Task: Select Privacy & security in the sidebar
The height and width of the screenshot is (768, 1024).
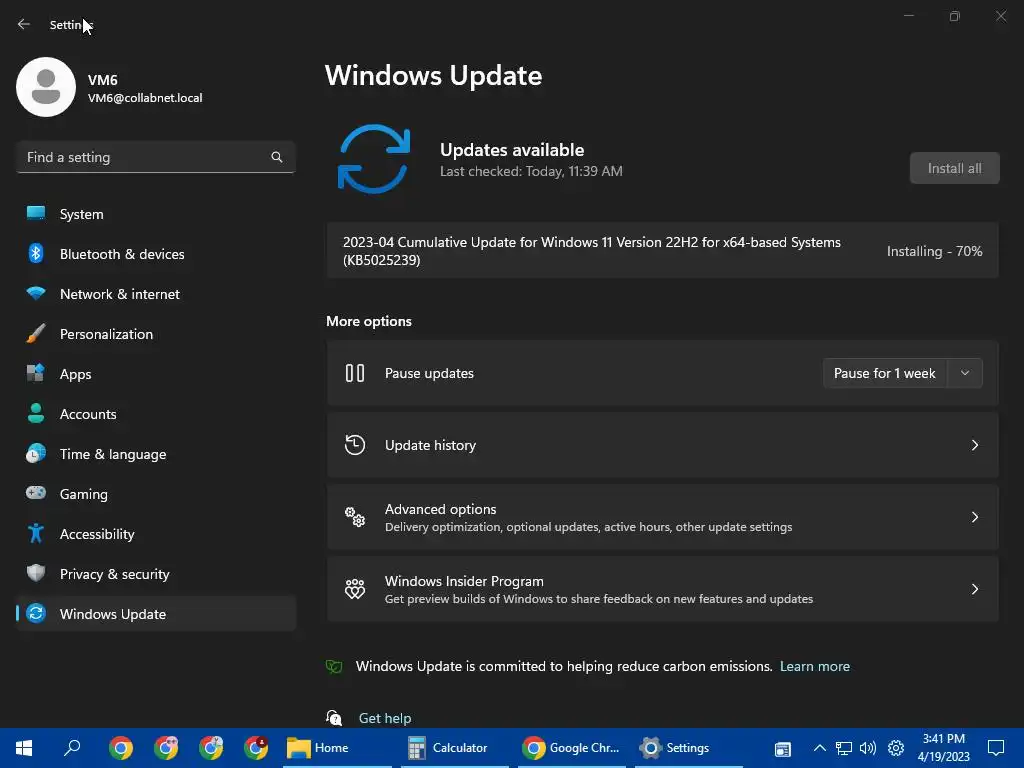Action: [155, 574]
